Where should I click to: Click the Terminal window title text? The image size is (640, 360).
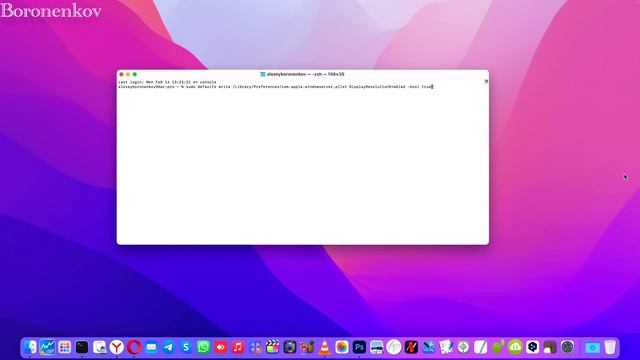pos(305,74)
